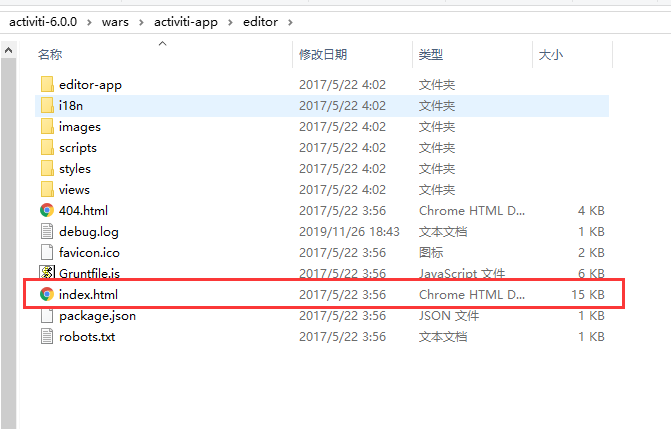This screenshot has height=429, width=671.
Task: Click the sort arrow above the 名称 column
Action: click(162, 44)
